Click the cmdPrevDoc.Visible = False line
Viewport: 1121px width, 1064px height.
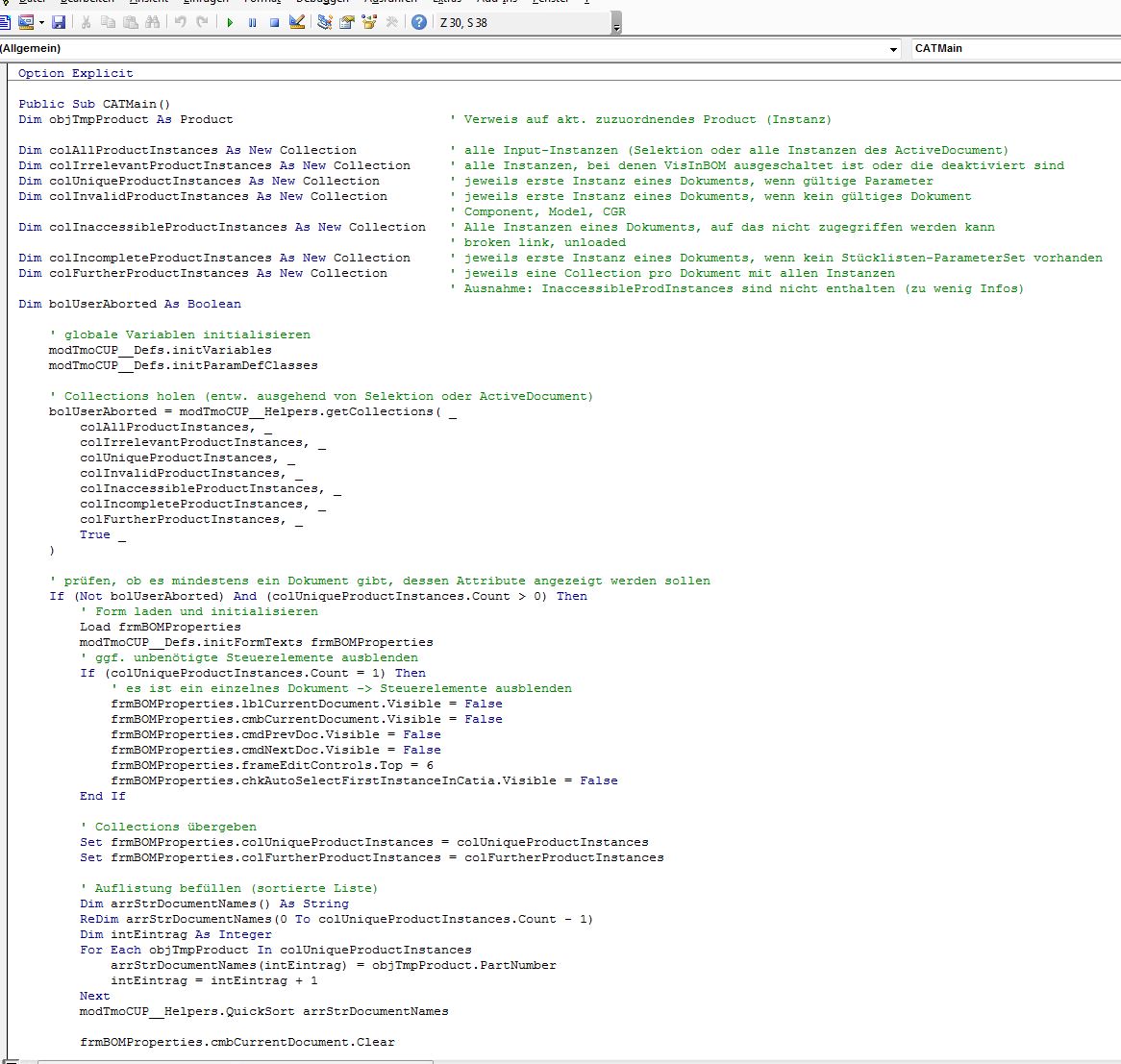tap(276, 734)
